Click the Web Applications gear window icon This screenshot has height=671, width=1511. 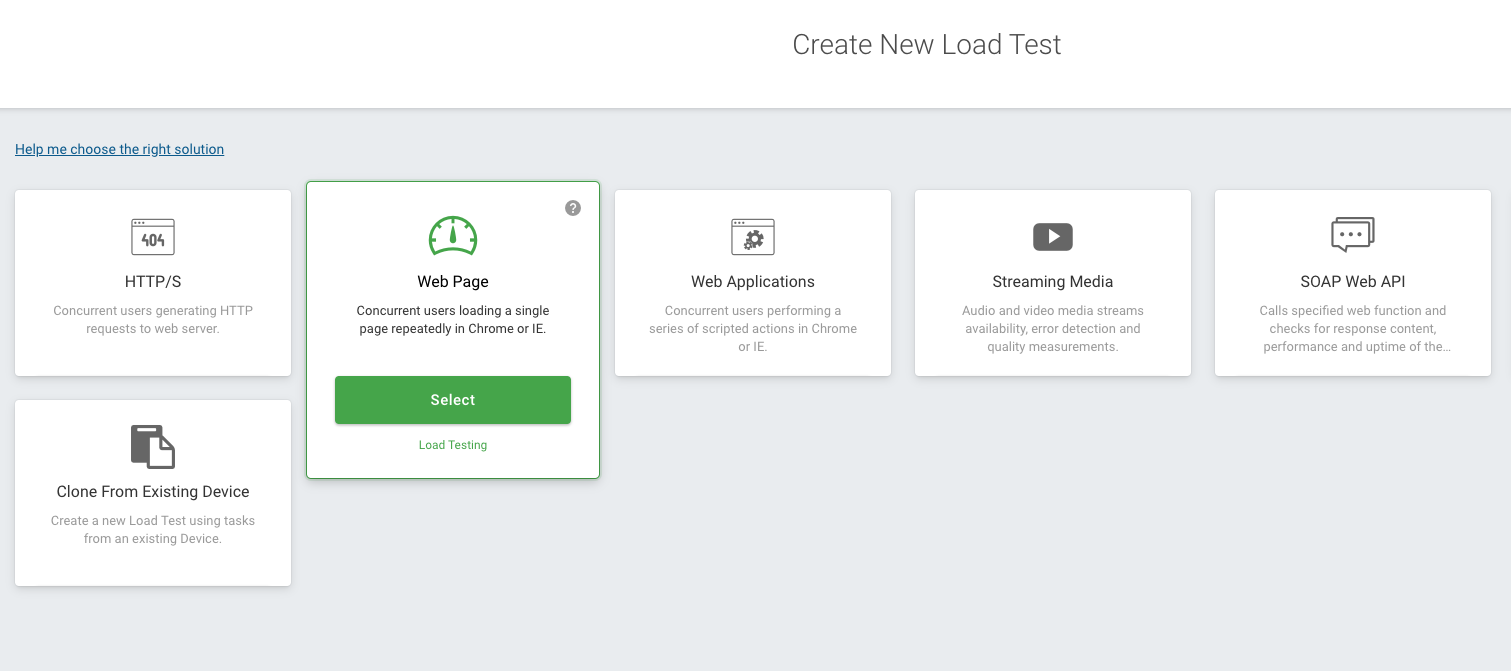pyautogui.click(x=753, y=237)
